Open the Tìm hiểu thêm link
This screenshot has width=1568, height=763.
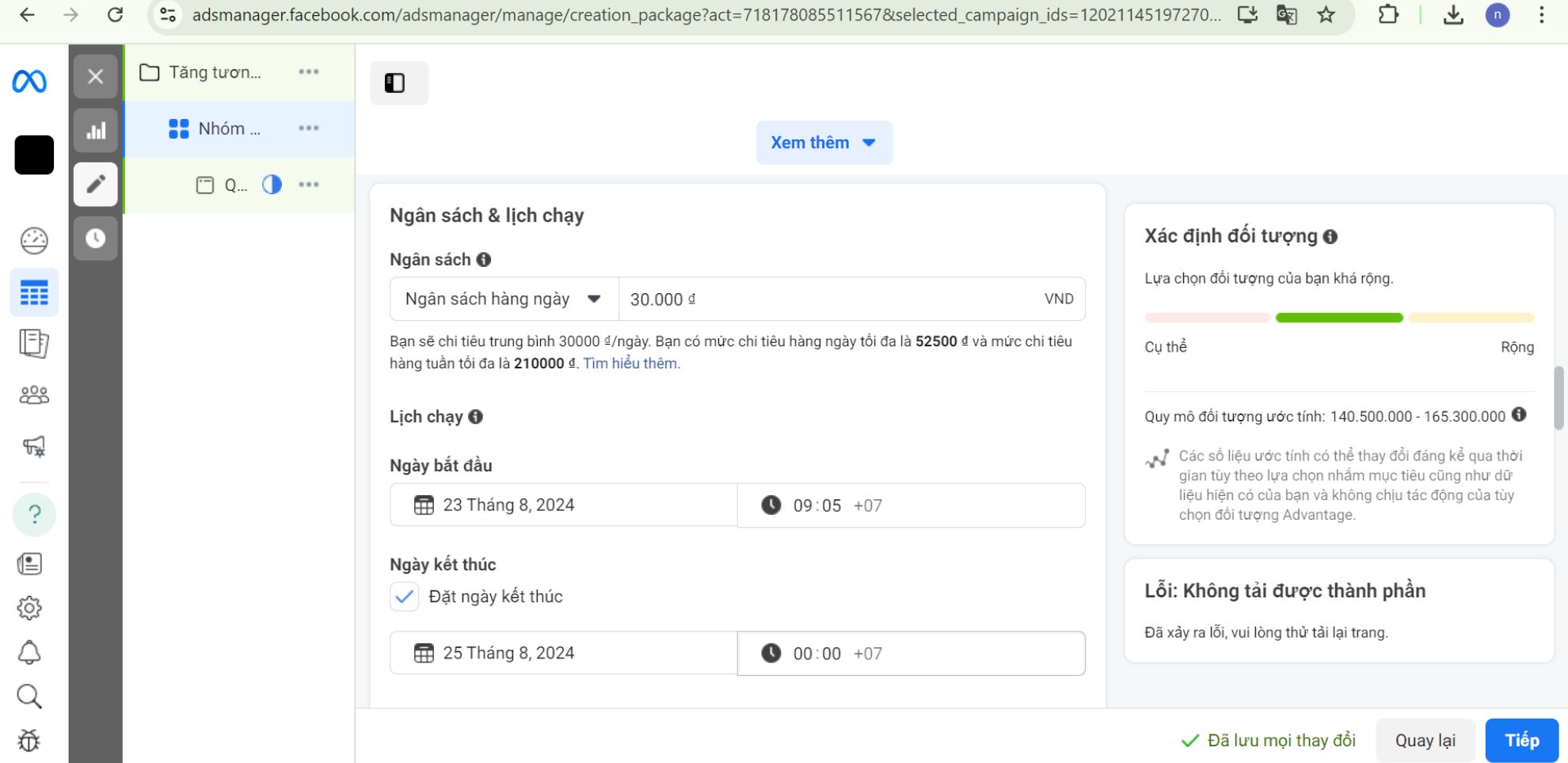pyautogui.click(x=630, y=364)
